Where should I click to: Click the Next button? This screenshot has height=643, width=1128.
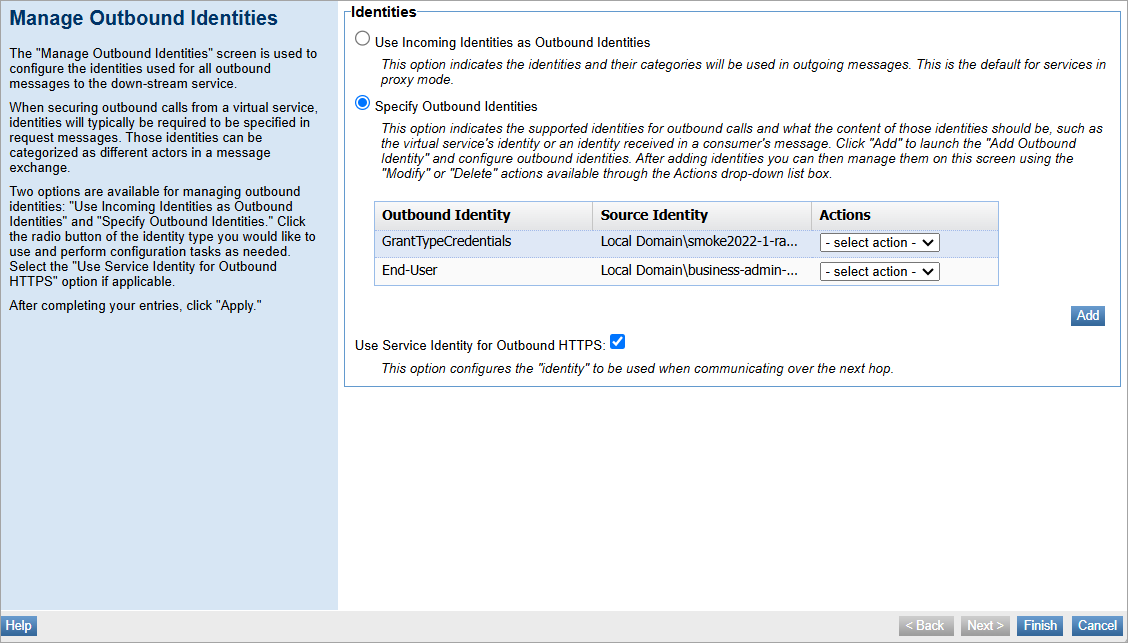point(985,626)
